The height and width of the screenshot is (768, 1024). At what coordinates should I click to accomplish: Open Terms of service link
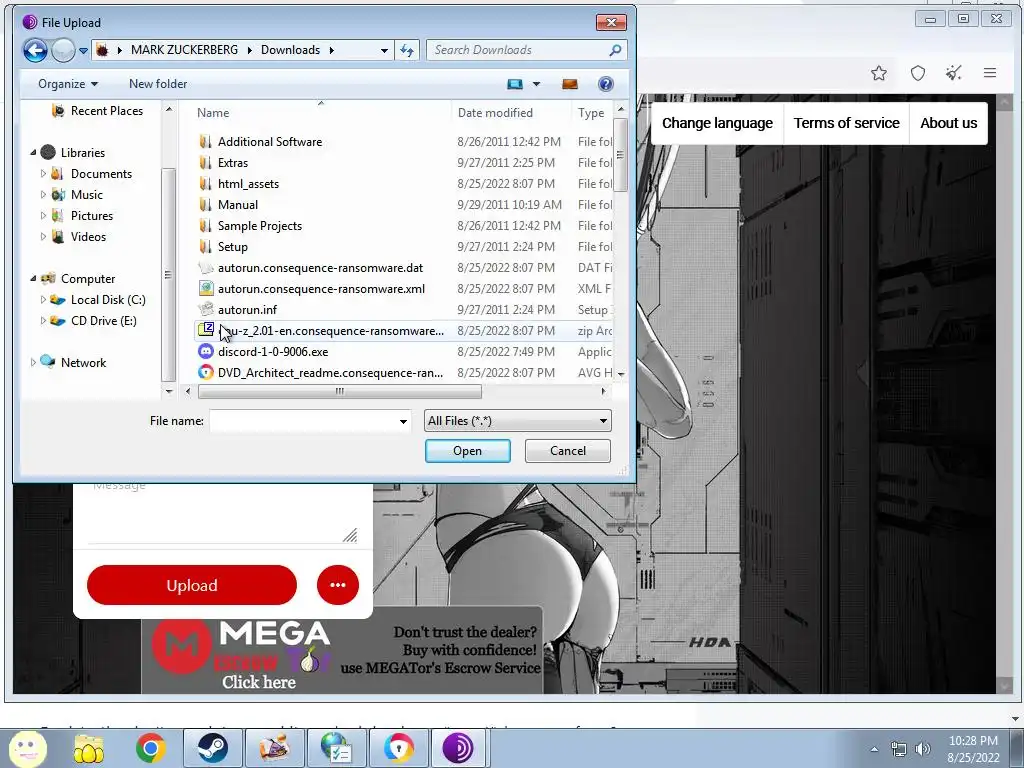point(846,123)
